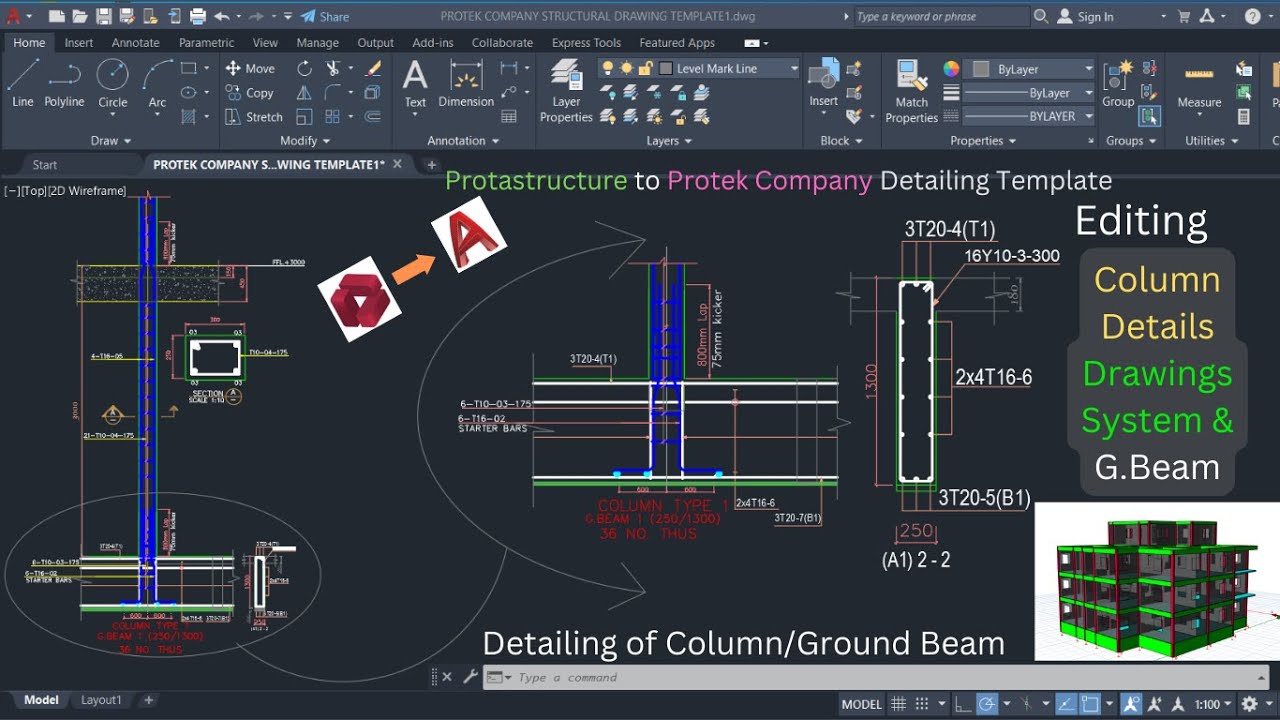
Task: Click the Undo arrow
Action: pyautogui.click(x=221, y=16)
